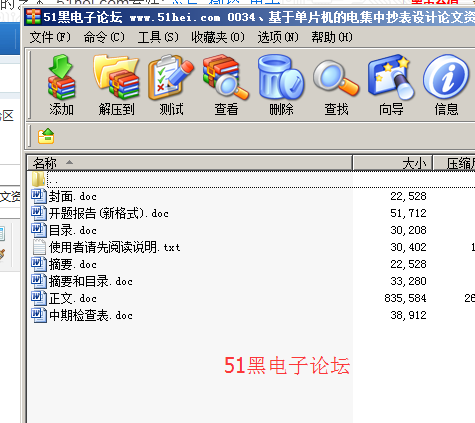
Task: Go up one folder level icon
Action: tap(46, 136)
